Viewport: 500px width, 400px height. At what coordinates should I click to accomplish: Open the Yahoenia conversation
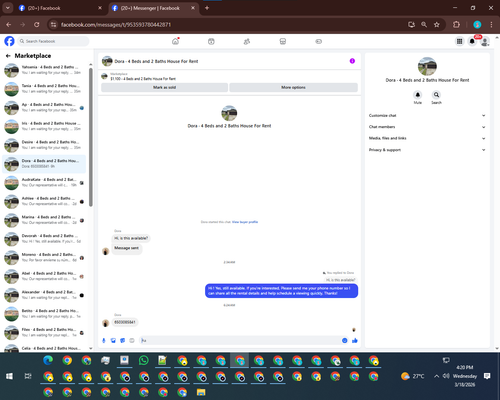[44, 70]
